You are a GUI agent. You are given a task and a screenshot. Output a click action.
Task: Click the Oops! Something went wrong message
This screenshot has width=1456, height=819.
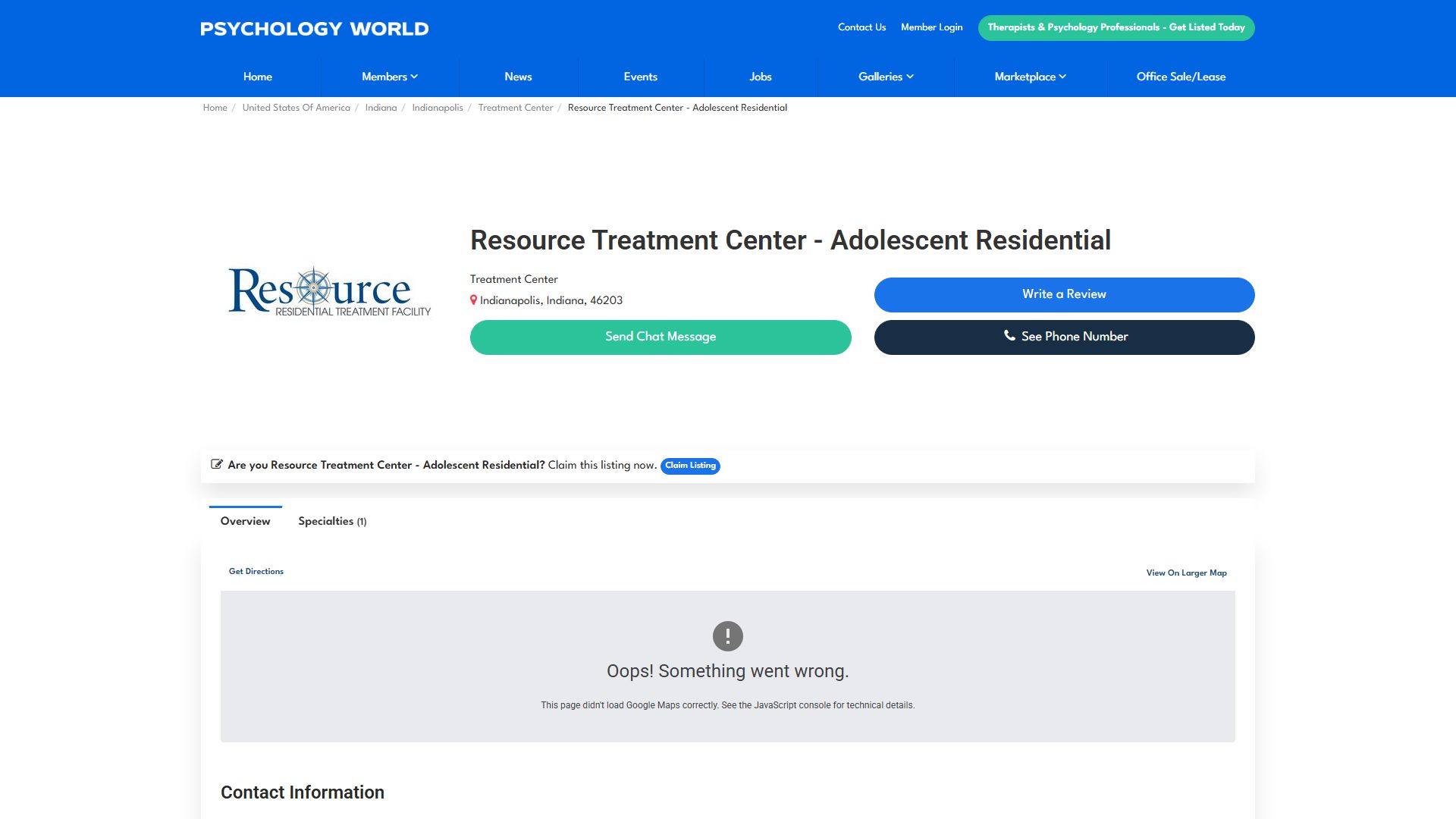(728, 671)
